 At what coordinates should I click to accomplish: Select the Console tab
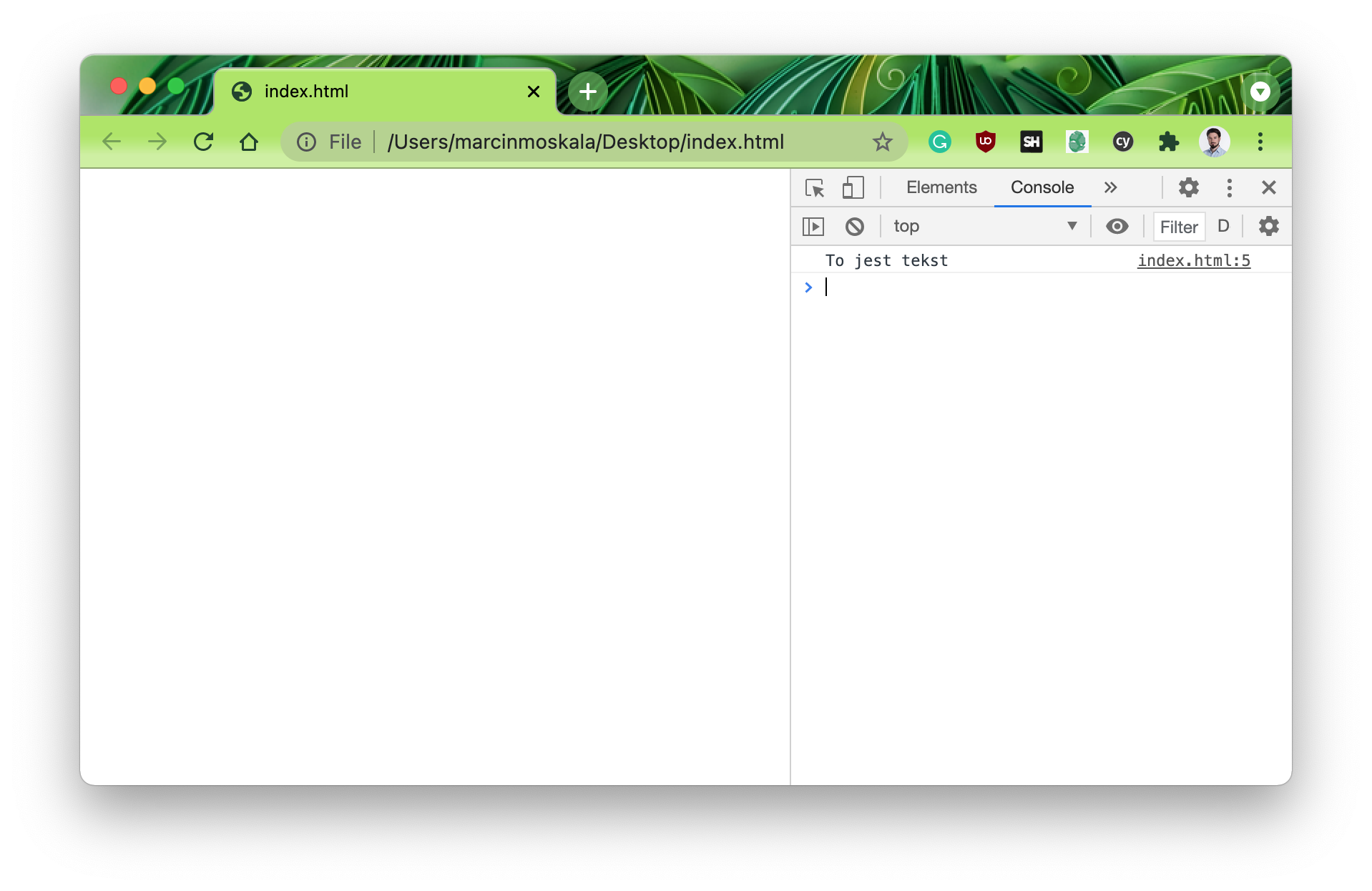pos(1042,188)
